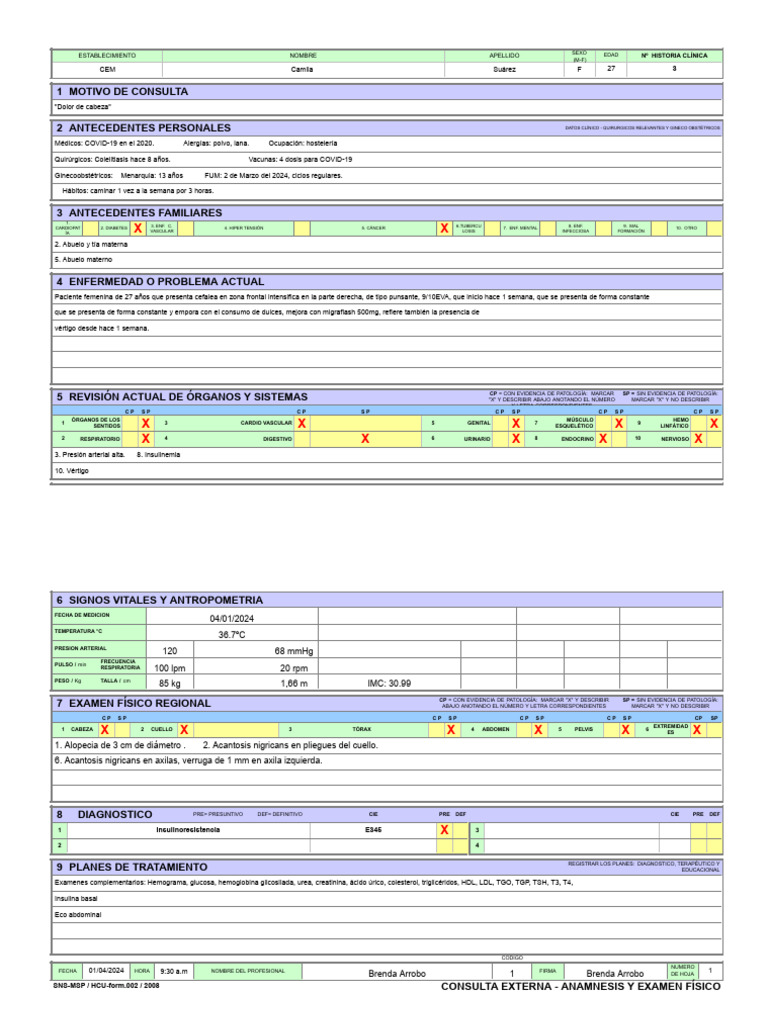
Task: Click the Apellido field containing Suárez
Action: 504,69
